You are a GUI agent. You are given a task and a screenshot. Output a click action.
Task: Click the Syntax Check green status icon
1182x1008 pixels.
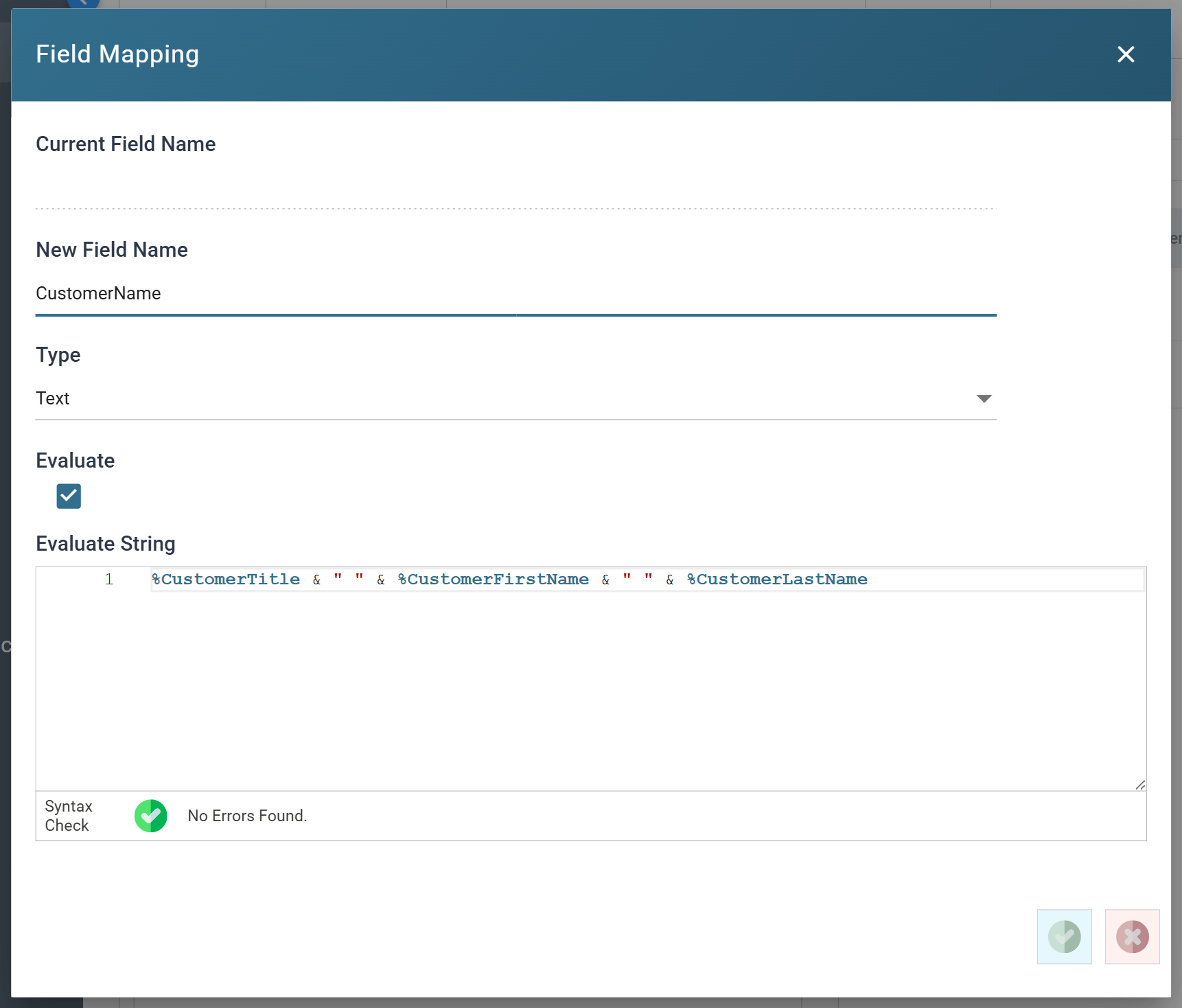(151, 816)
